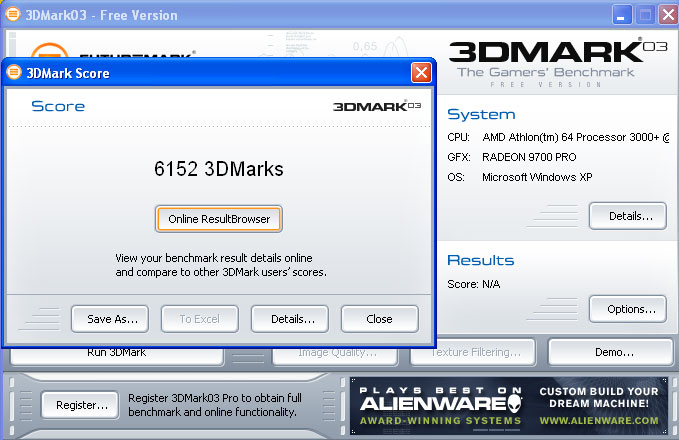Click Register… to get 3DMark03 Pro
Image resolution: width=679 pixels, height=440 pixels.
tap(81, 405)
